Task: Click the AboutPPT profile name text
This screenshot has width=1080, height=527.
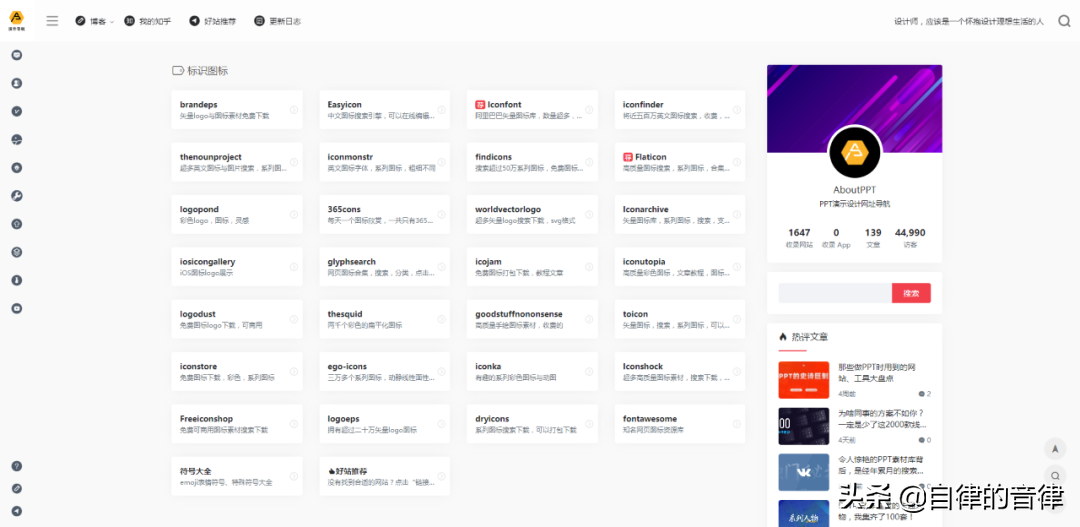Action: pos(855,189)
